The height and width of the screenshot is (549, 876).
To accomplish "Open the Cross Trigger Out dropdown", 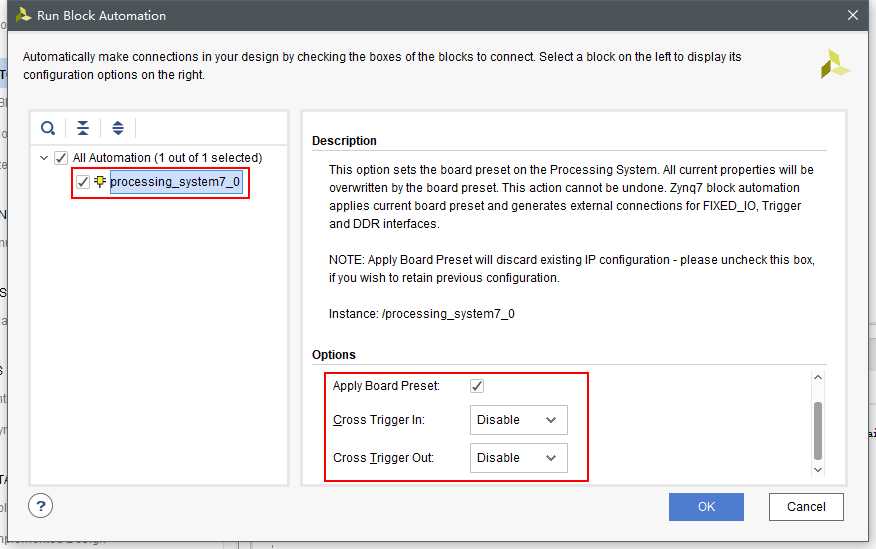I will click(x=518, y=458).
